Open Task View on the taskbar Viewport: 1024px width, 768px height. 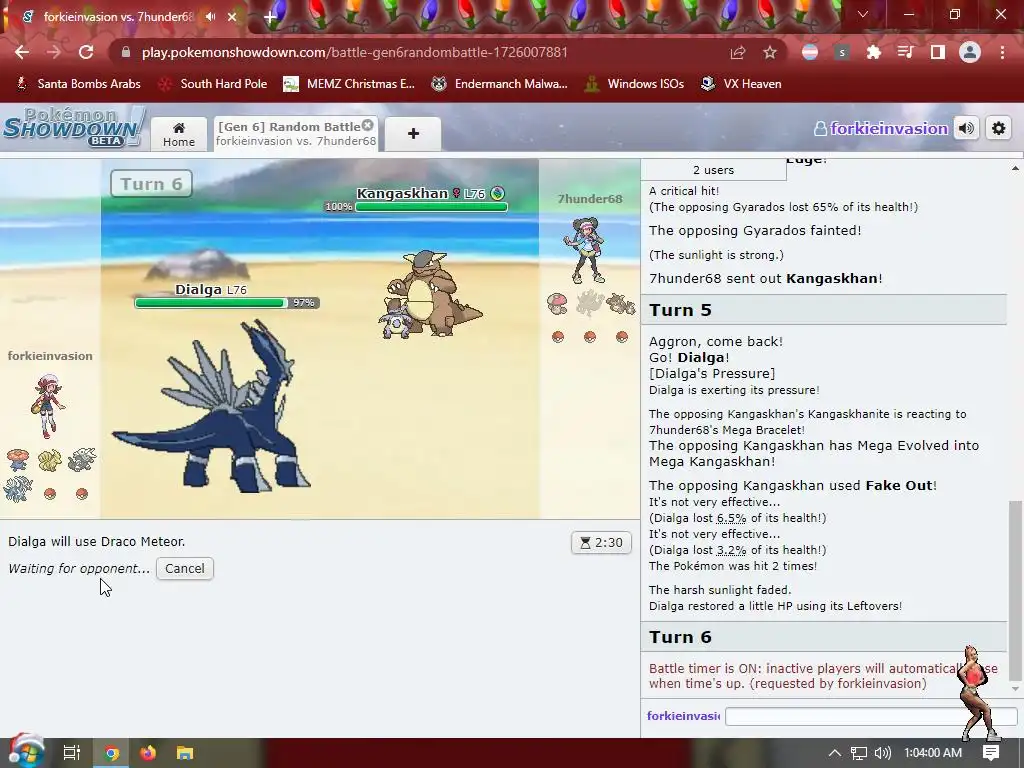71,753
